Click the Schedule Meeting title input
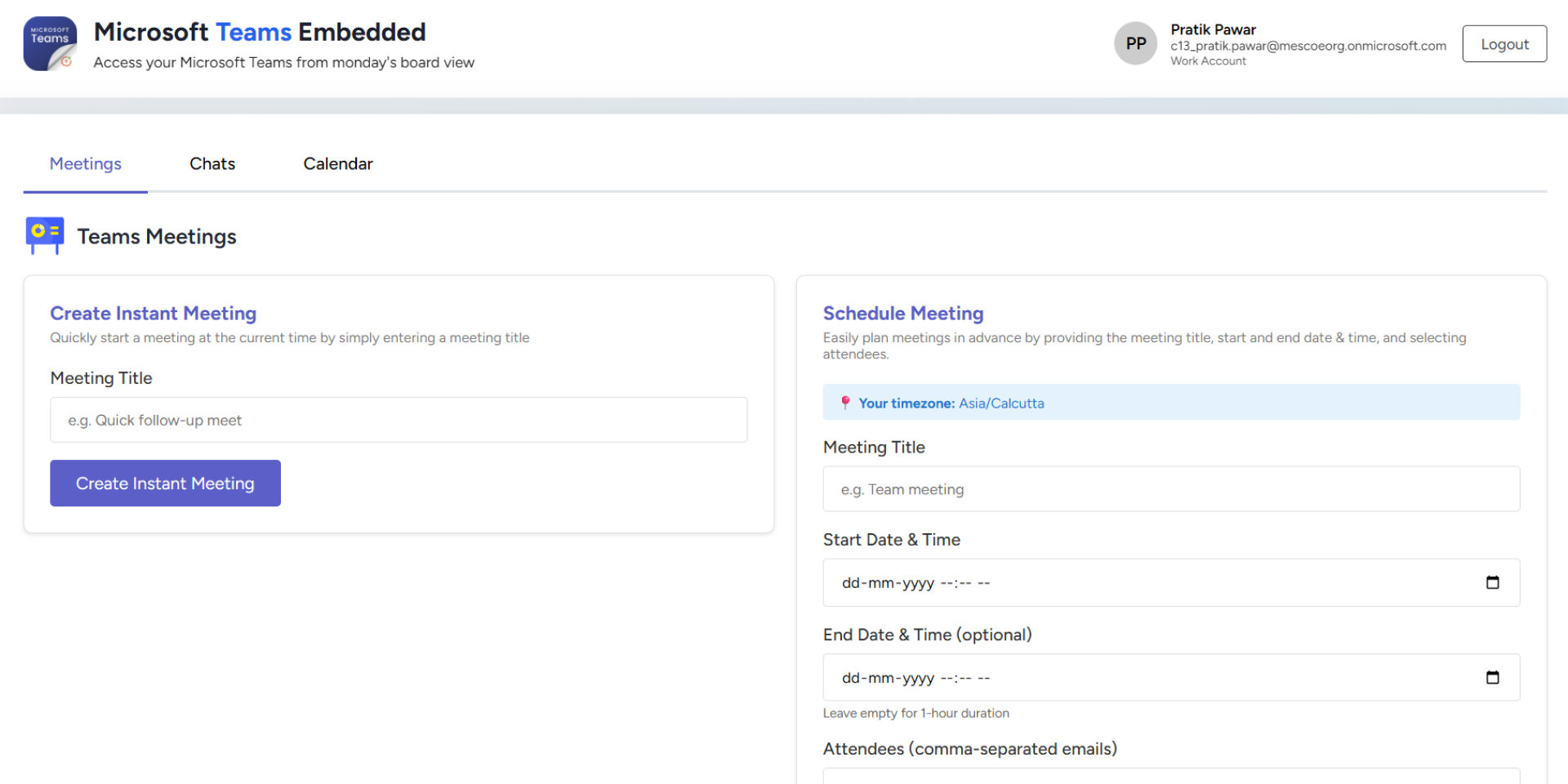Viewport: 1568px width, 784px height. (x=1170, y=489)
